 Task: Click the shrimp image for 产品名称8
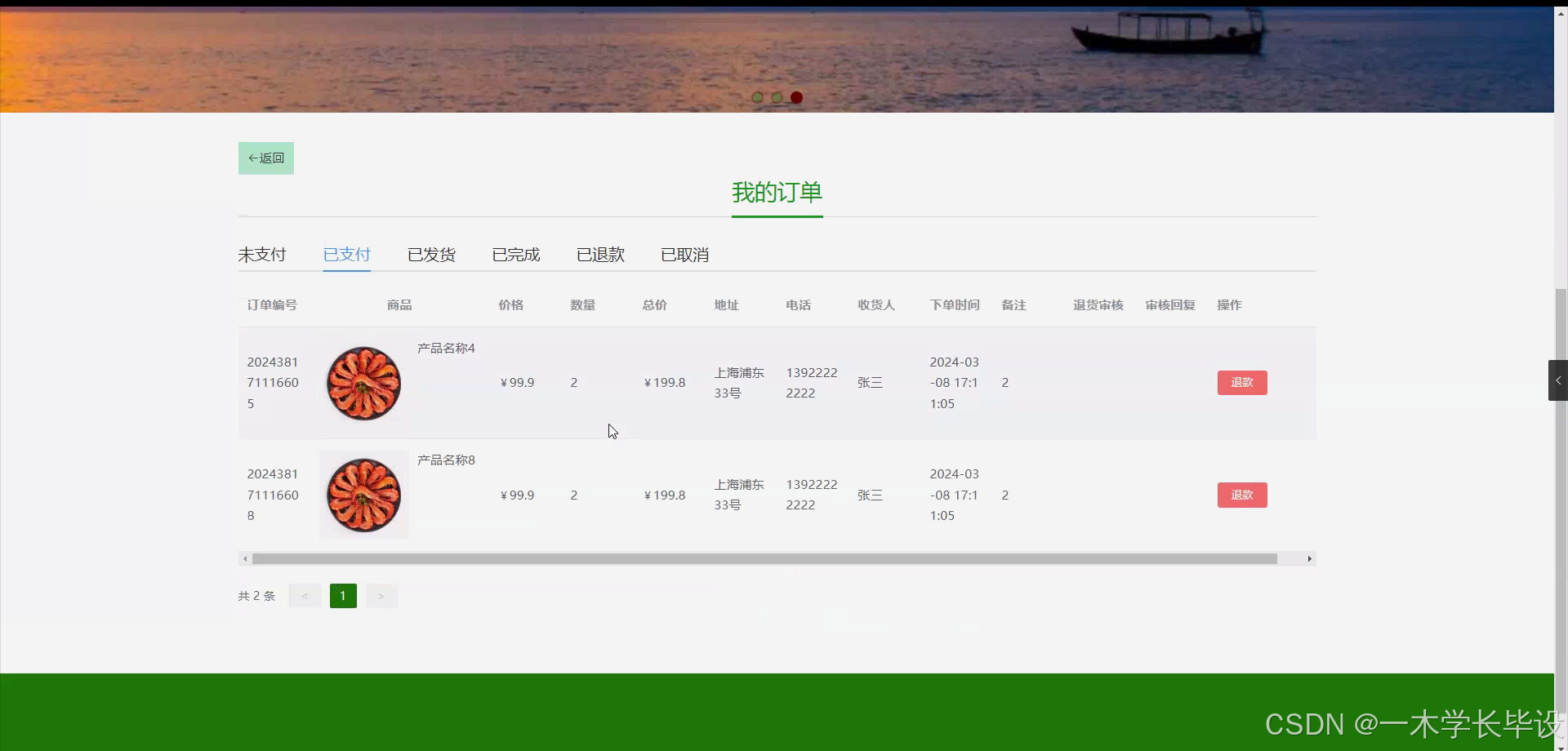coord(363,494)
